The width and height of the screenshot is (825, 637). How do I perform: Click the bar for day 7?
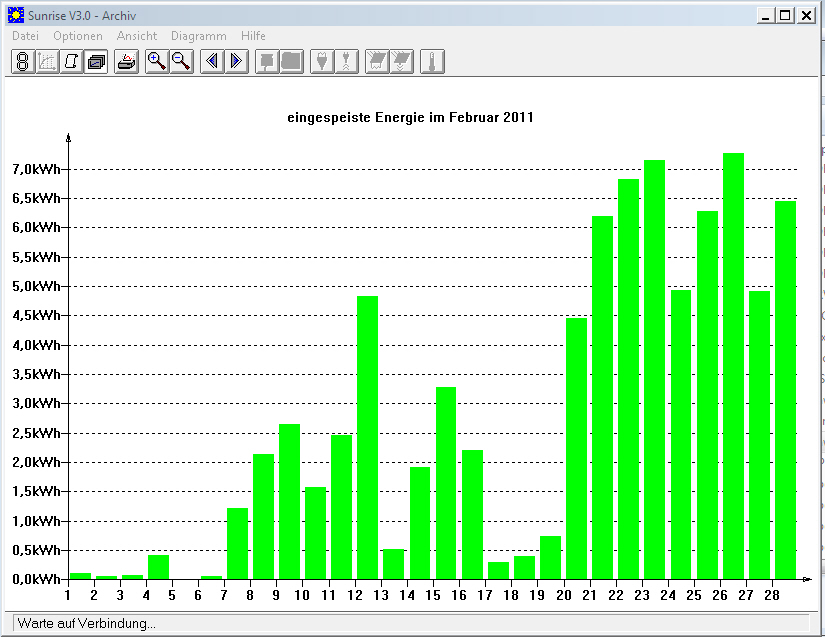tap(237, 543)
